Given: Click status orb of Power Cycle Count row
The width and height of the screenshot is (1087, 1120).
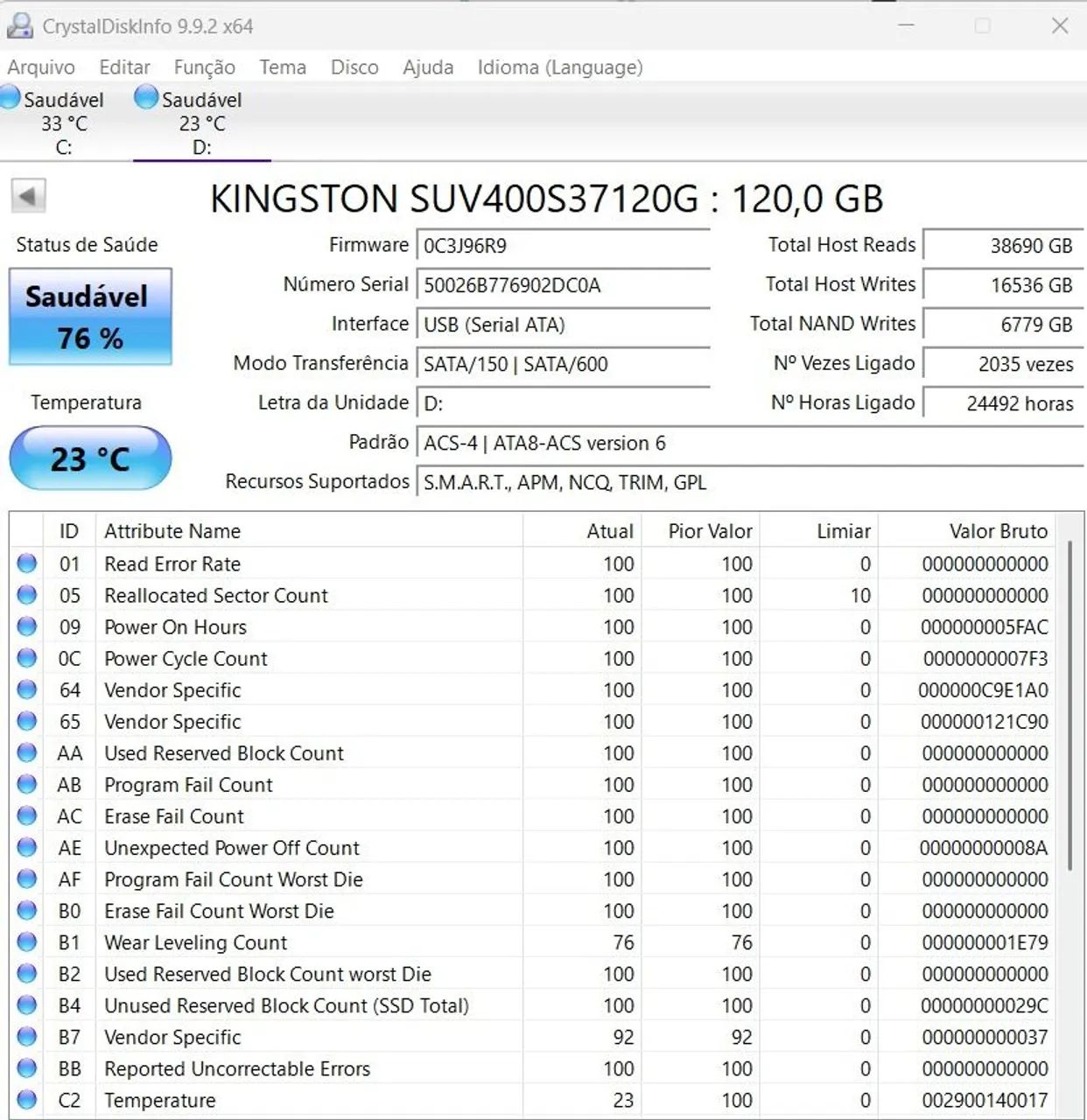Looking at the screenshot, I should pos(27,658).
